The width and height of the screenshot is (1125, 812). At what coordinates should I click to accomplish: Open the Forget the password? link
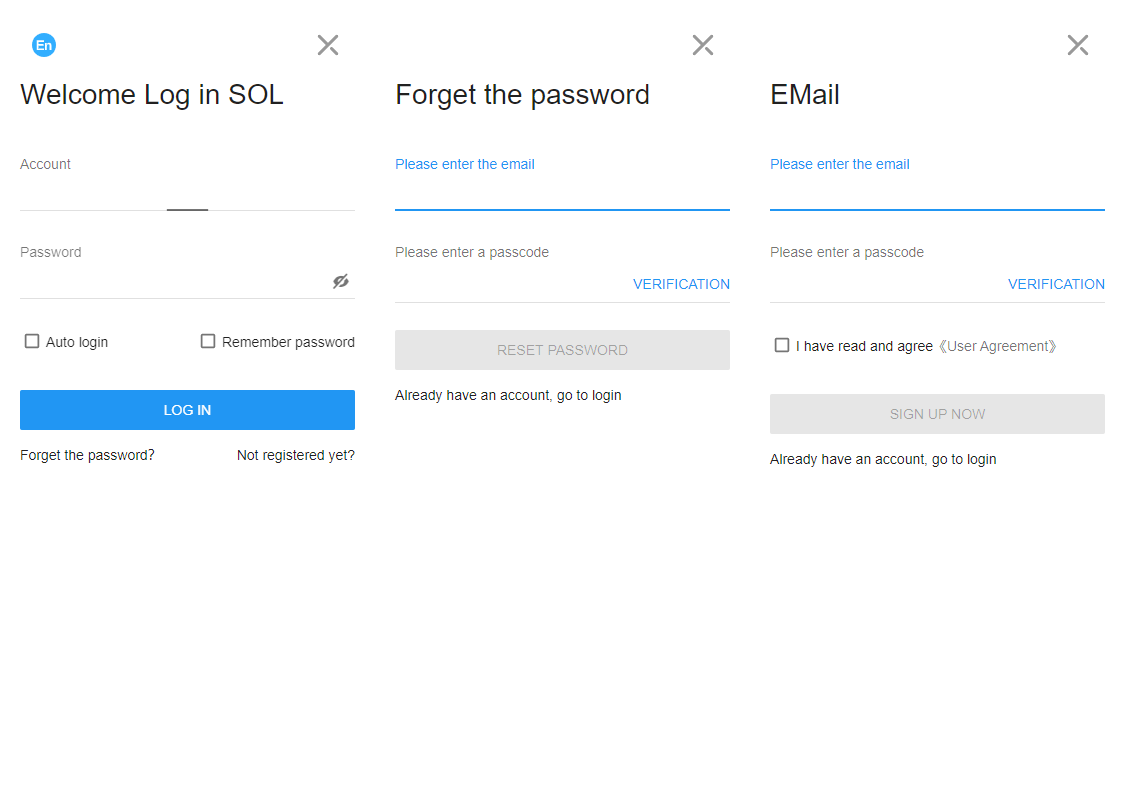click(88, 455)
